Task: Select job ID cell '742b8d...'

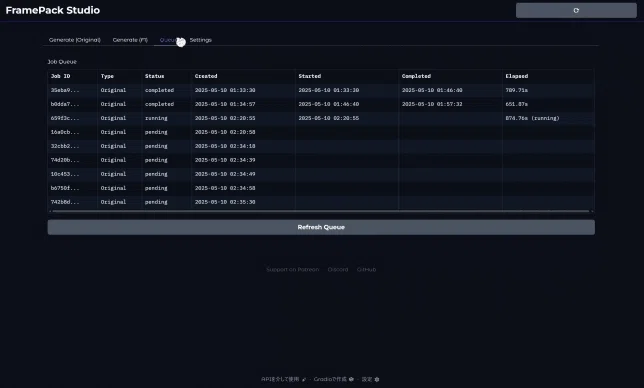Action: click(x=73, y=202)
